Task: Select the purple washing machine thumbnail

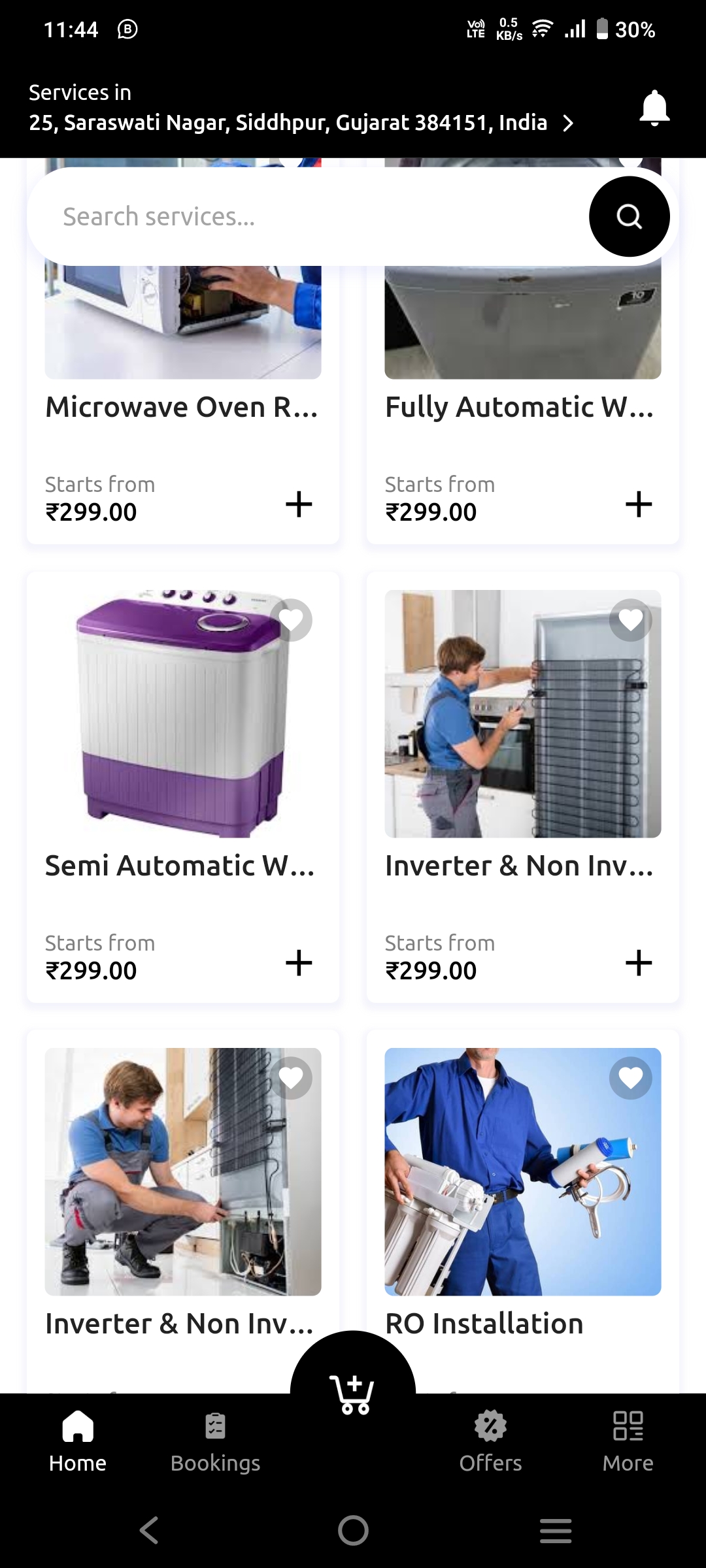Action: [x=183, y=713]
